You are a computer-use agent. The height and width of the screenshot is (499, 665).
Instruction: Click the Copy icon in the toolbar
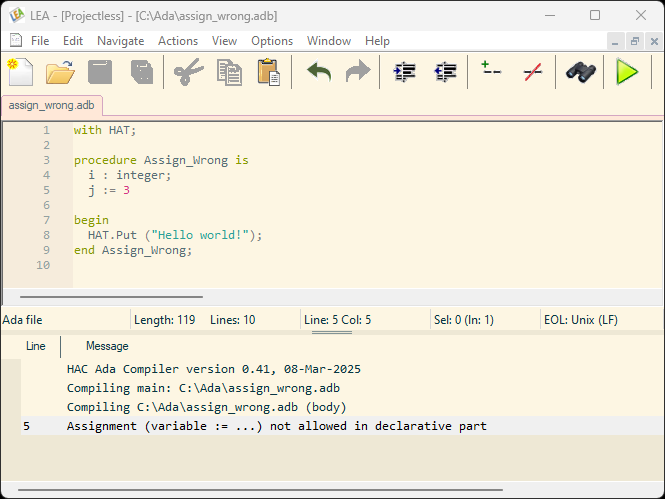[x=229, y=72]
